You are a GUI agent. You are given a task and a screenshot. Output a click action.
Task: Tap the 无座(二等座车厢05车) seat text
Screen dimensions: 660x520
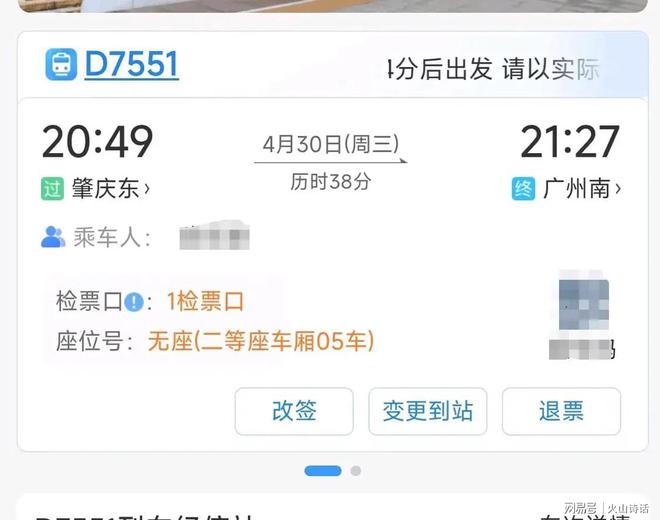pyautogui.click(x=261, y=341)
